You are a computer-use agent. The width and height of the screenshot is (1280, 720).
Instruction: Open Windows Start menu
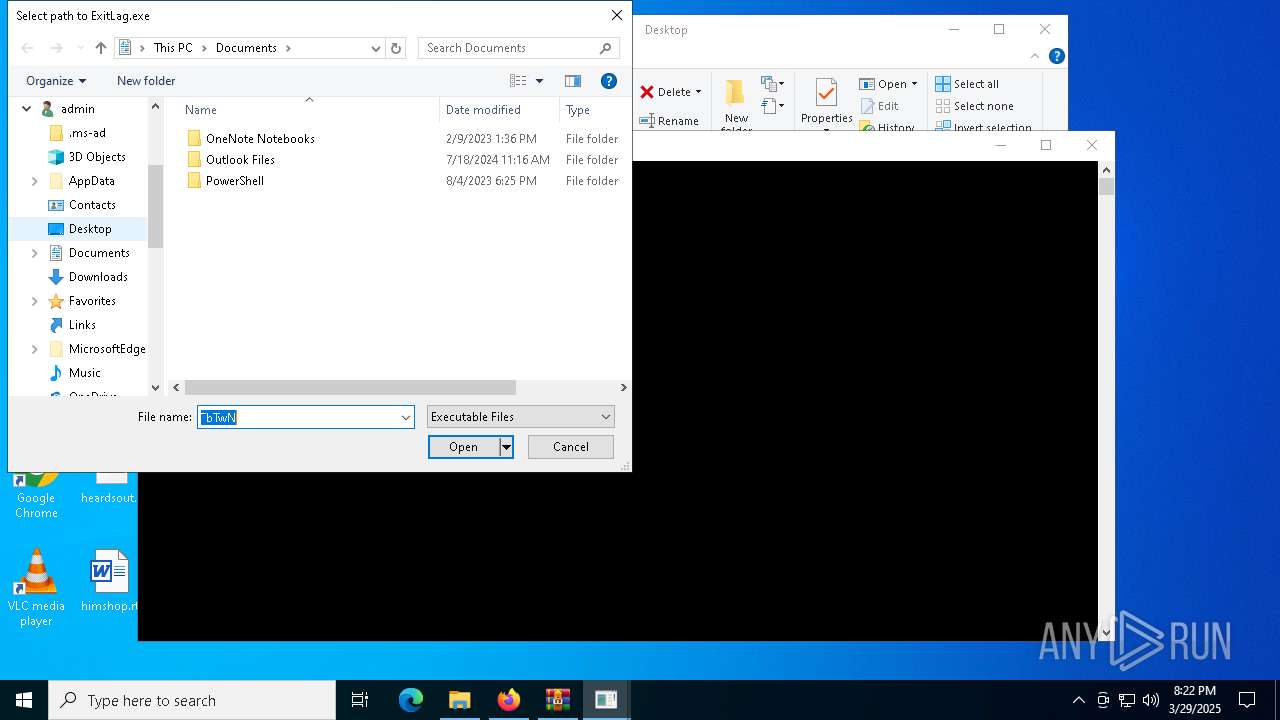tap(24, 700)
